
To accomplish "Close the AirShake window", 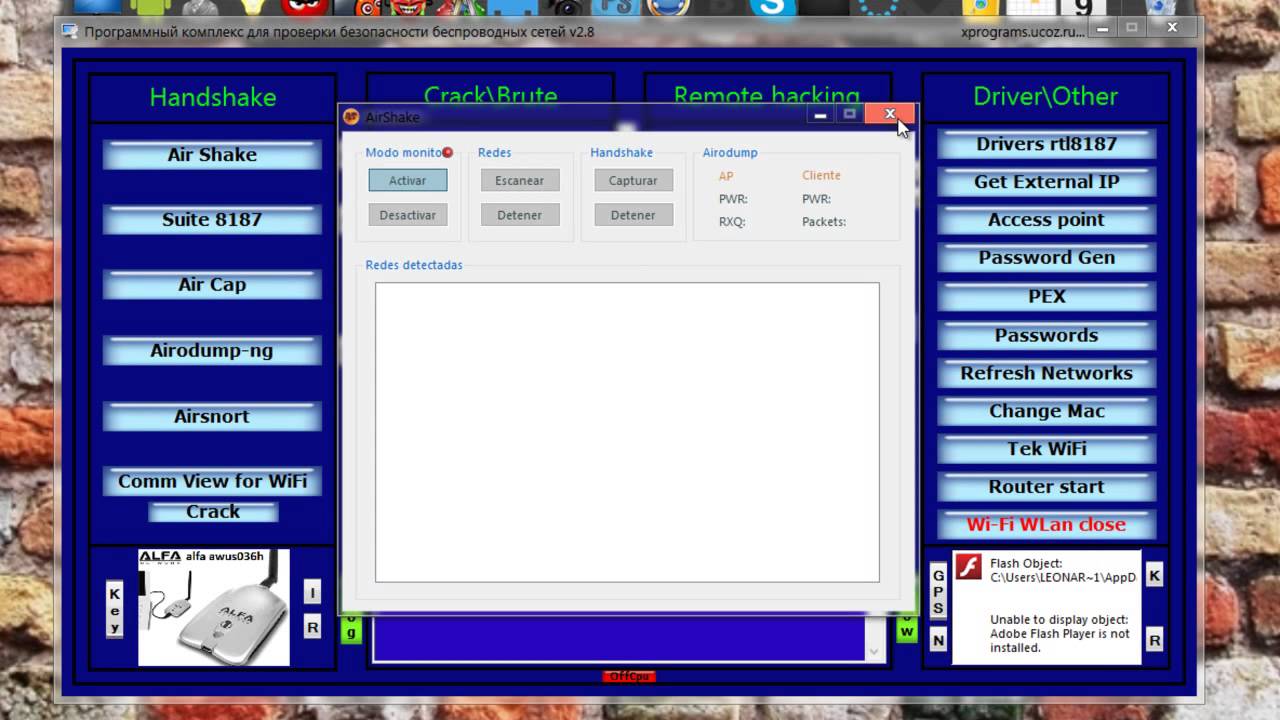I will [x=889, y=114].
